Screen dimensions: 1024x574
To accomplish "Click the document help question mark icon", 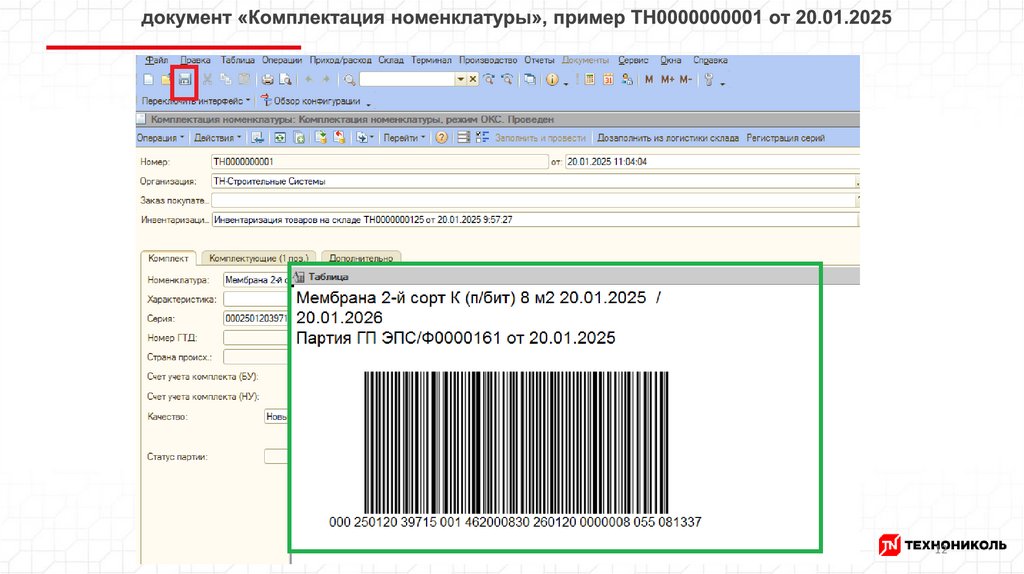I will pos(441,138).
